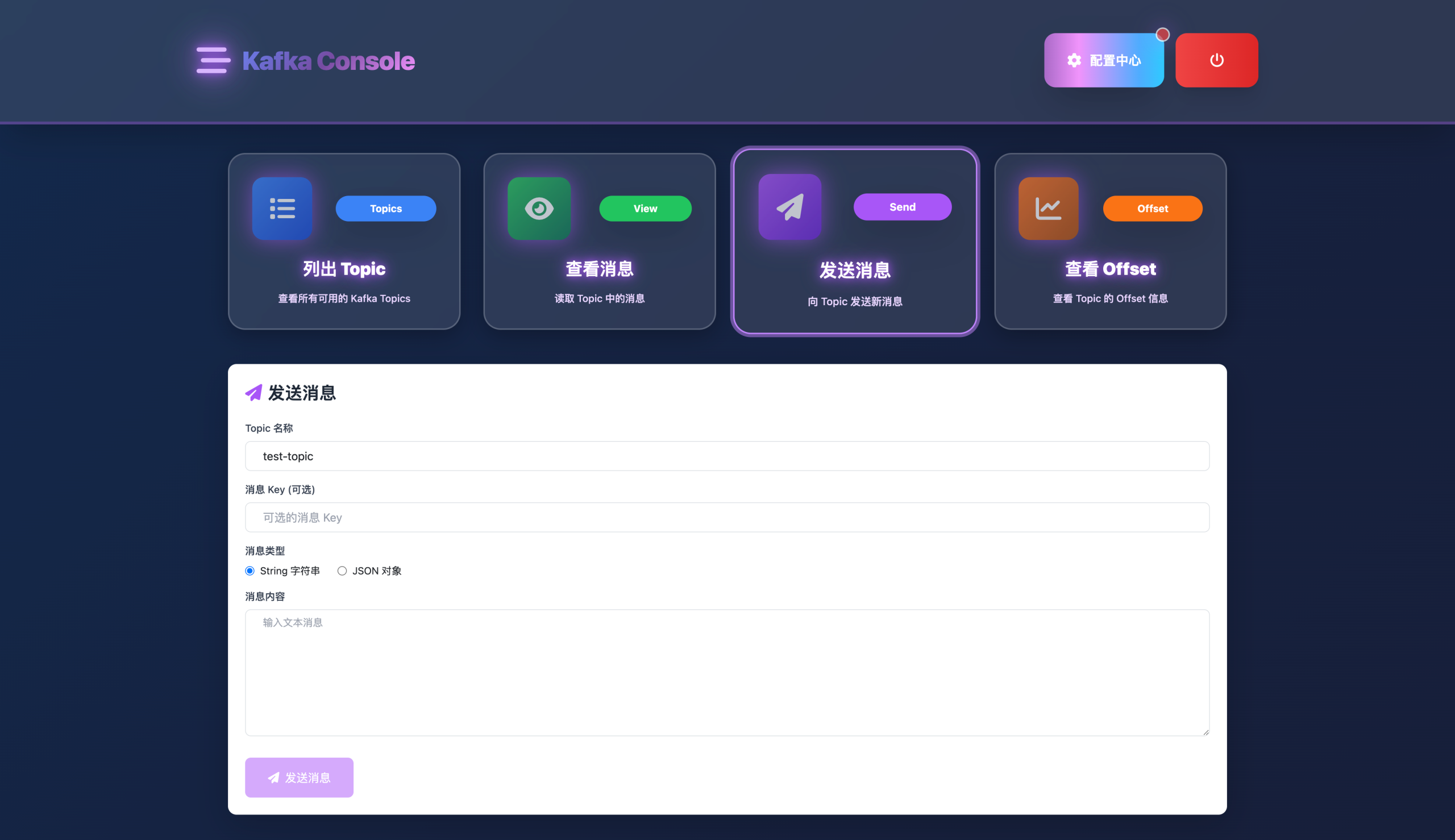Open the 配置中心 settings button
This screenshot has height=840, width=1455.
(1104, 60)
